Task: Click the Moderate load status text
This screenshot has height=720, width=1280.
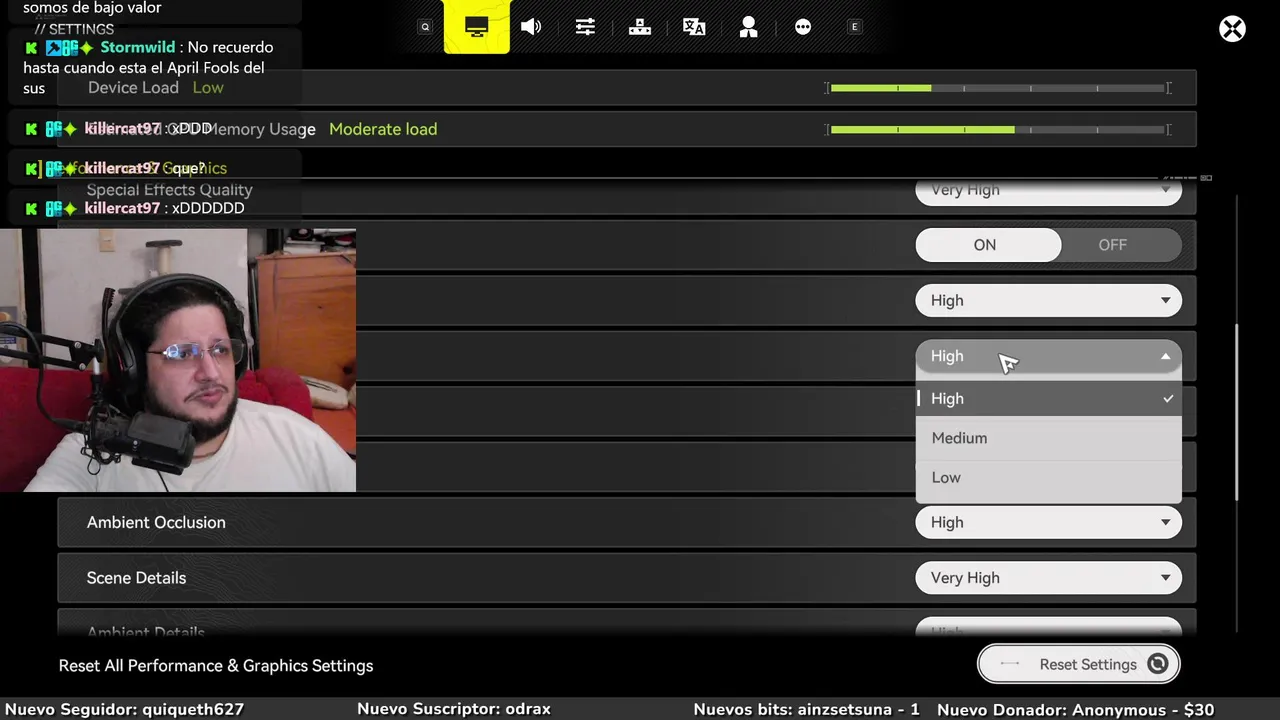Action: coord(383,129)
